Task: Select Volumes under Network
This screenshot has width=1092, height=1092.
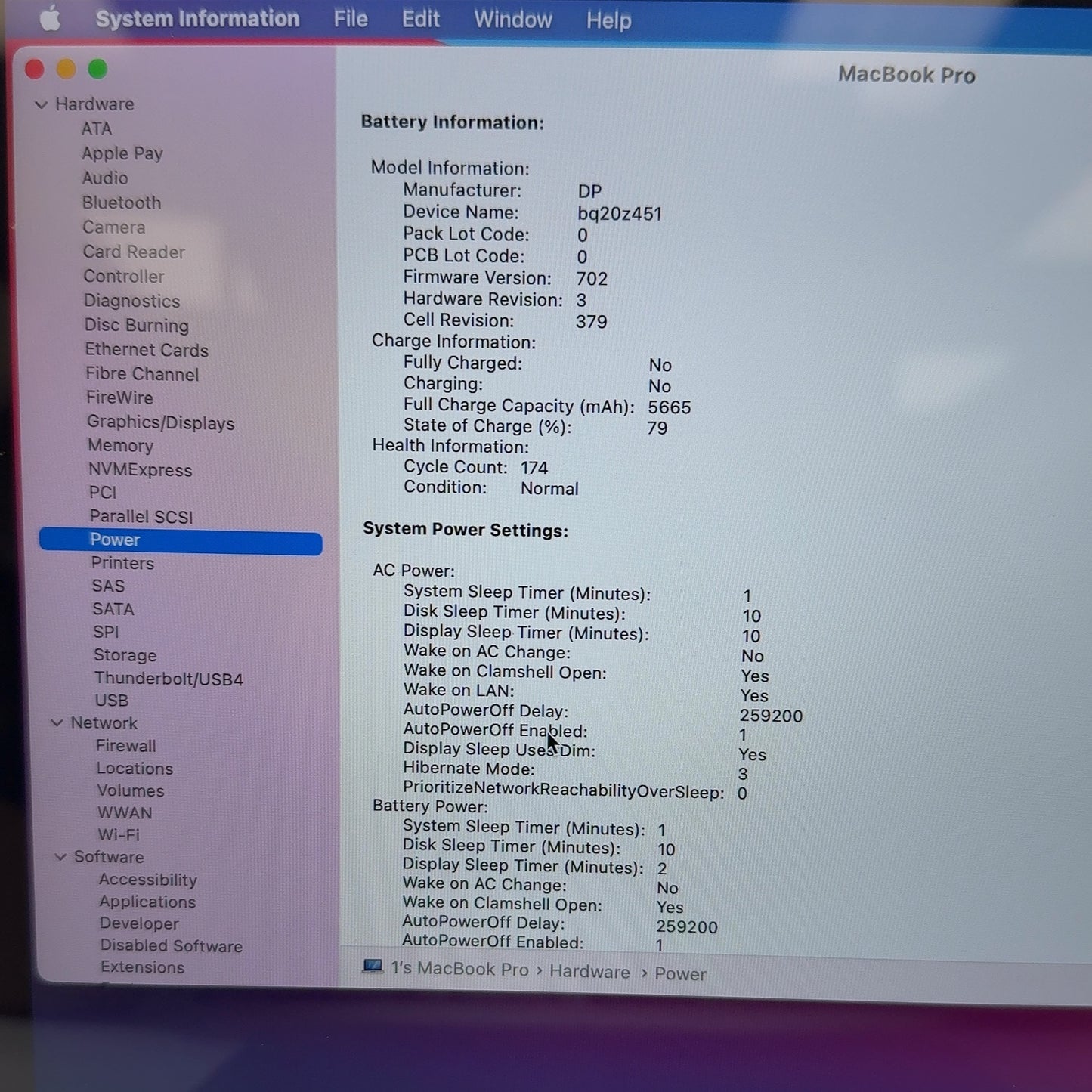Action: [131, 790]
